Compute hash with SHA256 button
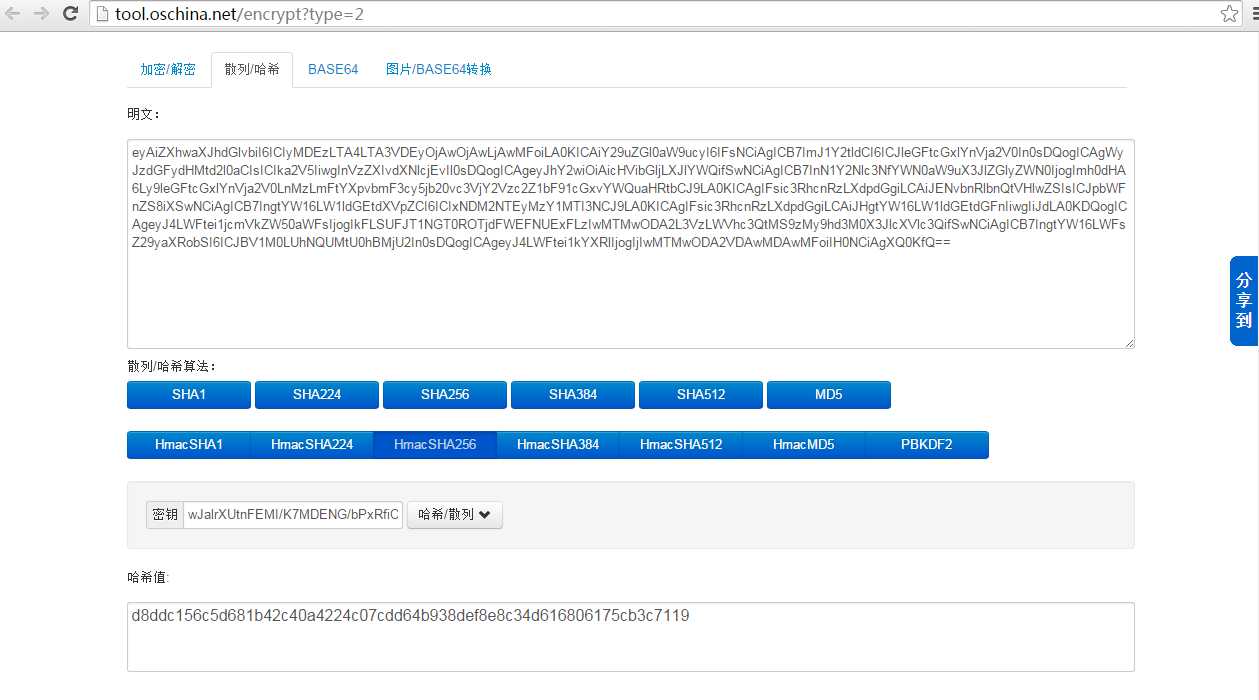 [x=445, y=395]
